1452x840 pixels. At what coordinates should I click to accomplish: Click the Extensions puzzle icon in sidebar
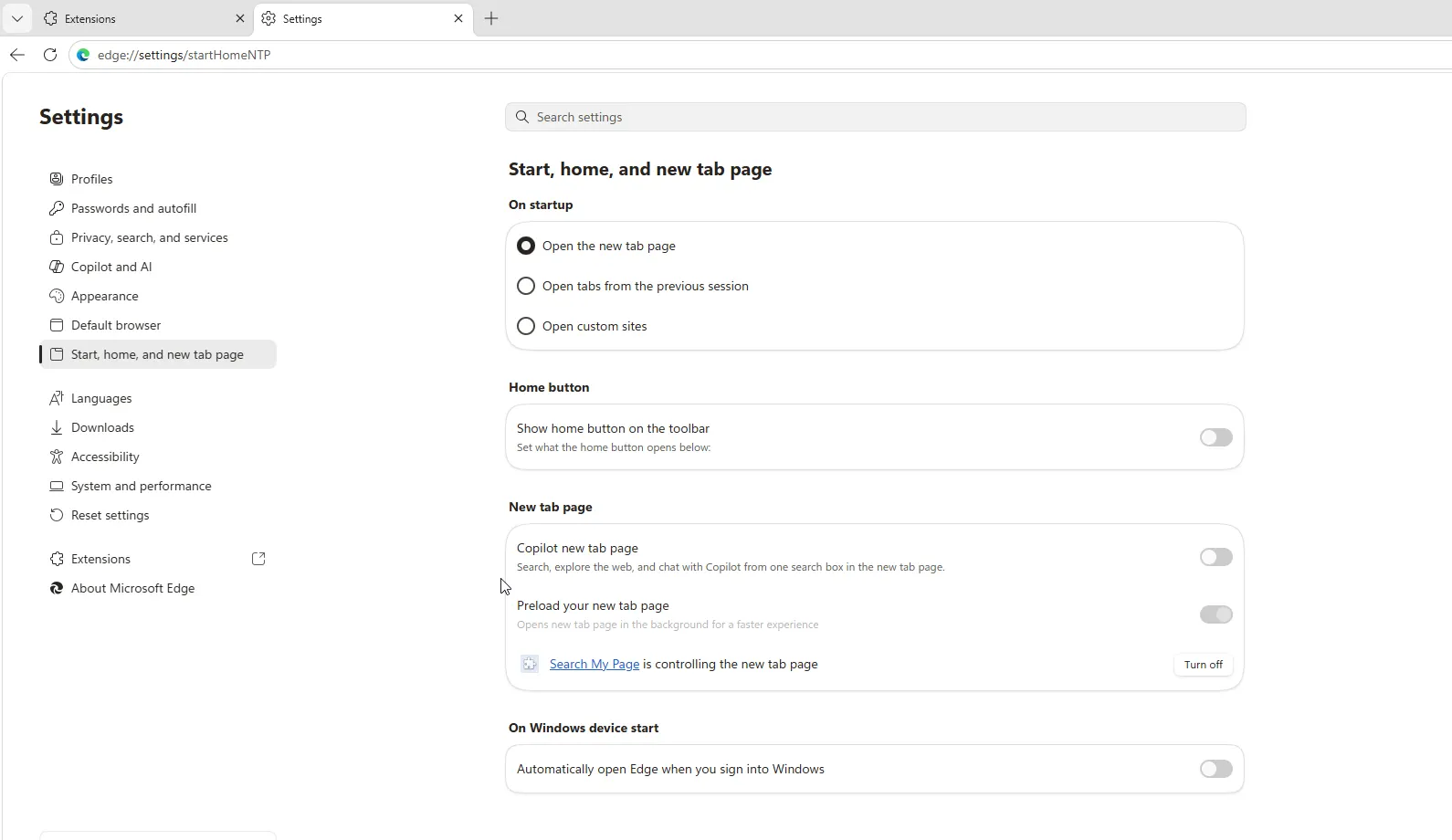(57, 559)
